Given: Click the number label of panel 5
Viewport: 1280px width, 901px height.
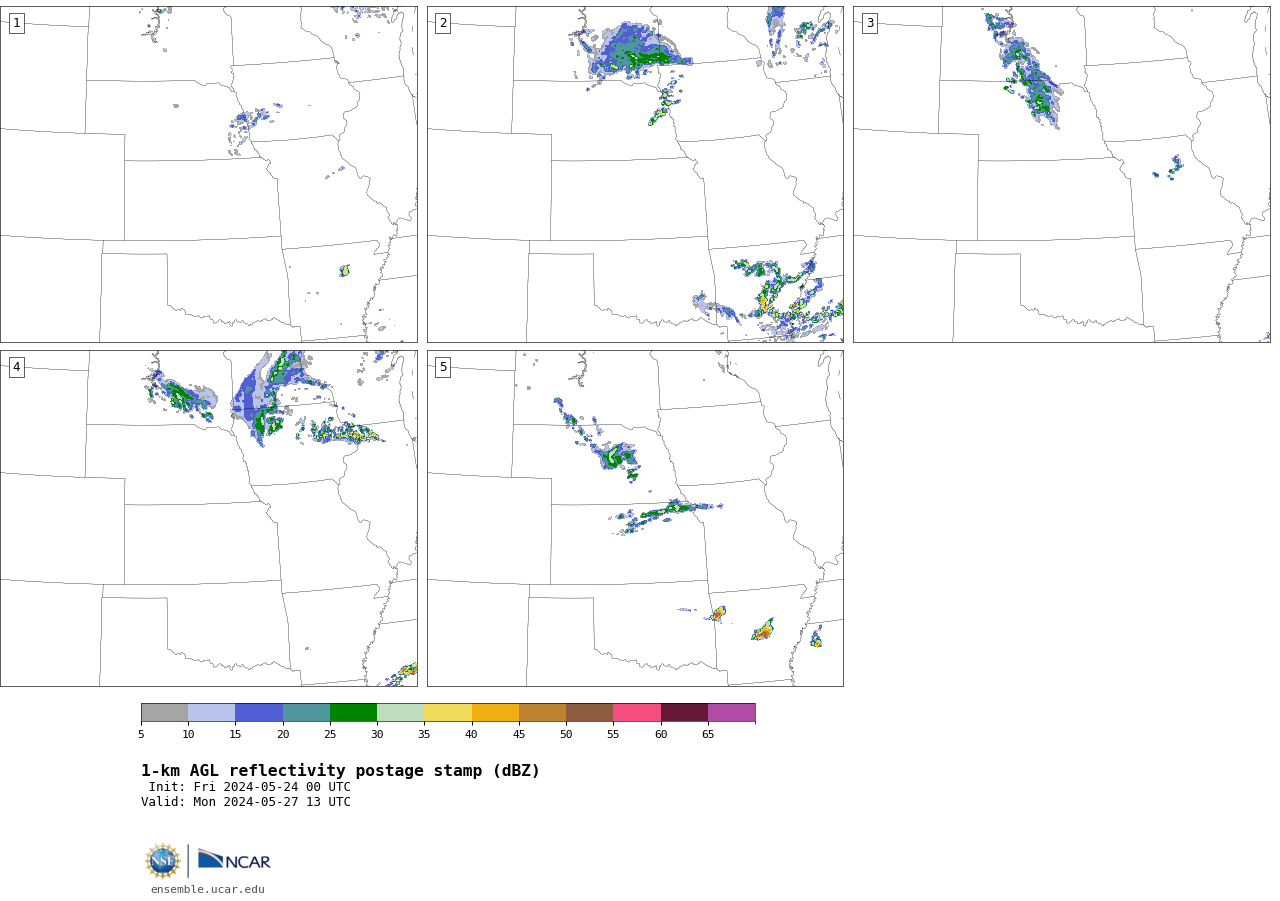Looking at the screenshot, I should 443,367.
